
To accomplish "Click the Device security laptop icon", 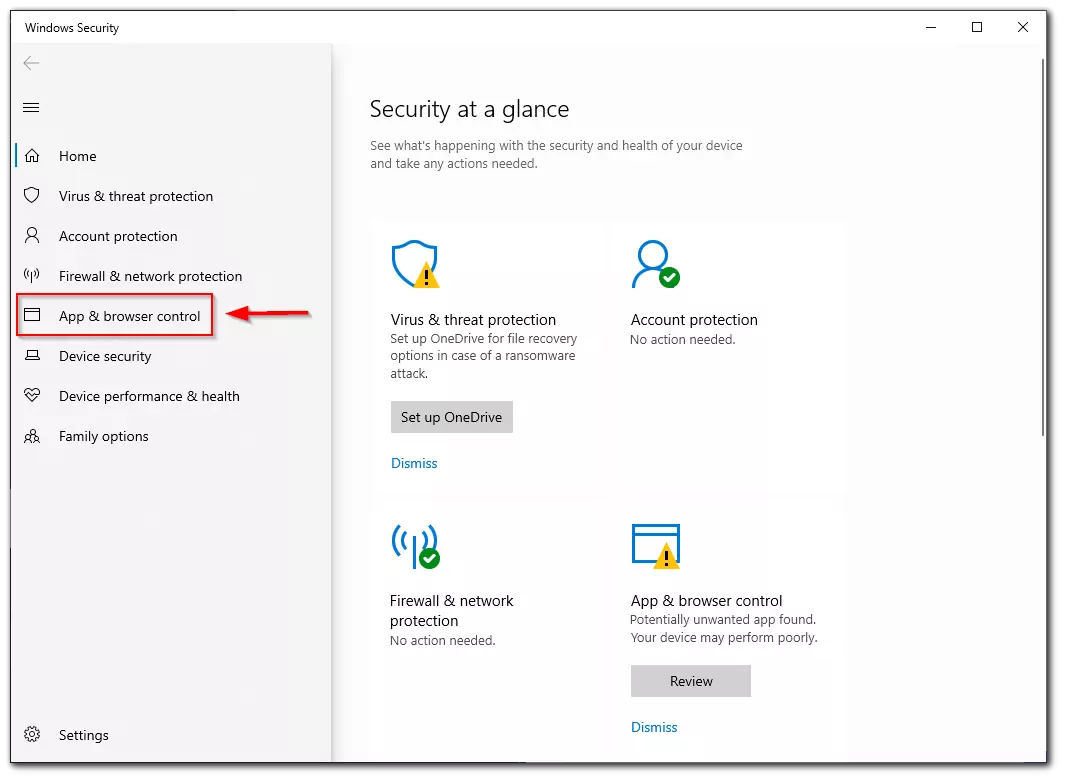I will pyautogui.click(x=32, y=355).
